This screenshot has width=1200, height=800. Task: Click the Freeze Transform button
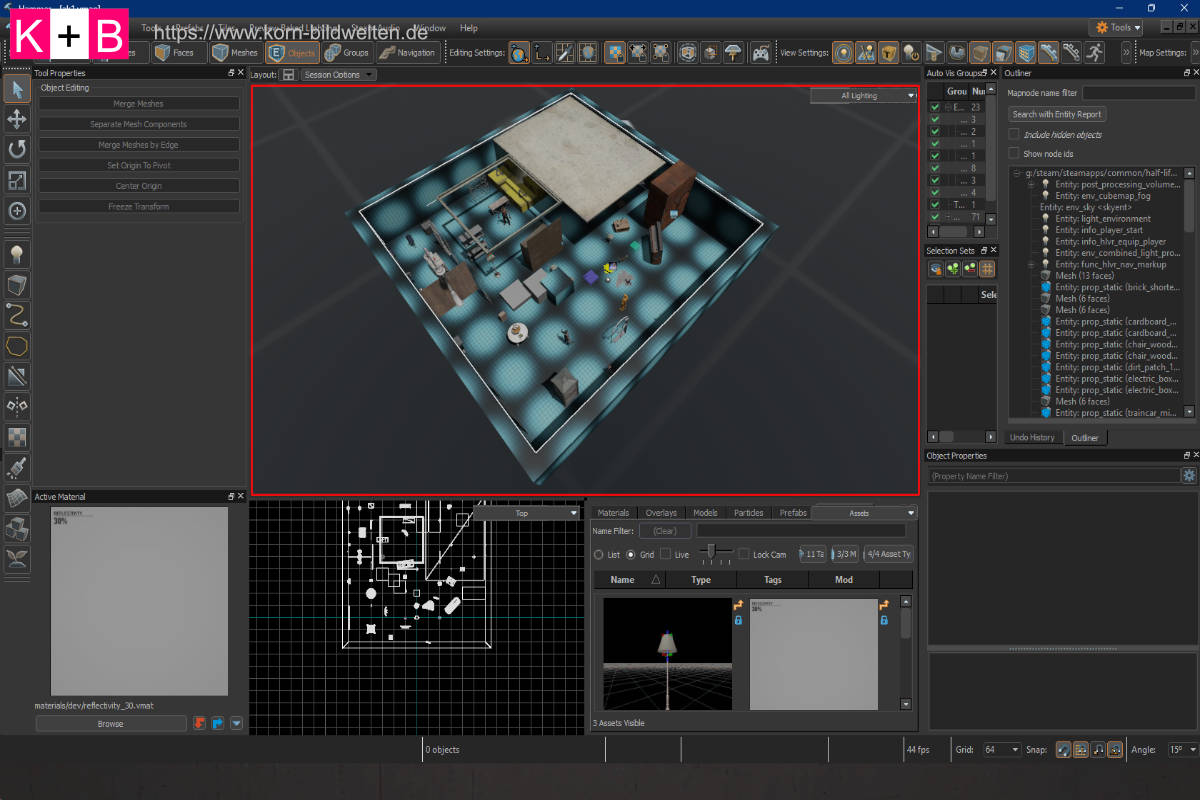pos(139,206)
